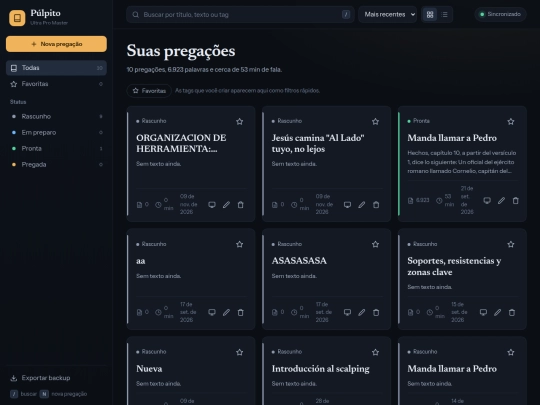Click the search magnifier icon
Image resolution: width=540 pixels, height=405 pixels.
point(136,14)
